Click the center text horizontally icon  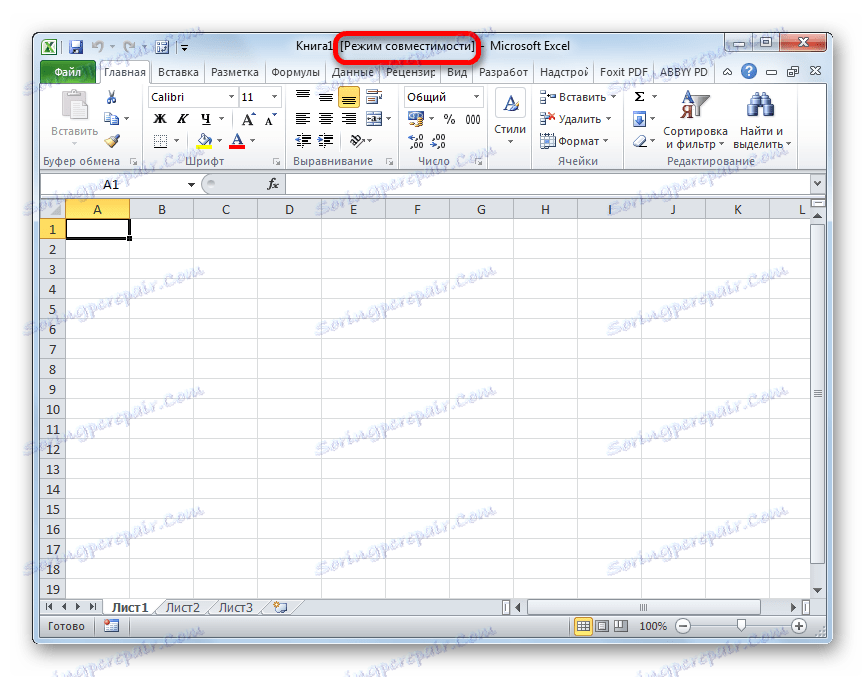[x=326, y=119]
